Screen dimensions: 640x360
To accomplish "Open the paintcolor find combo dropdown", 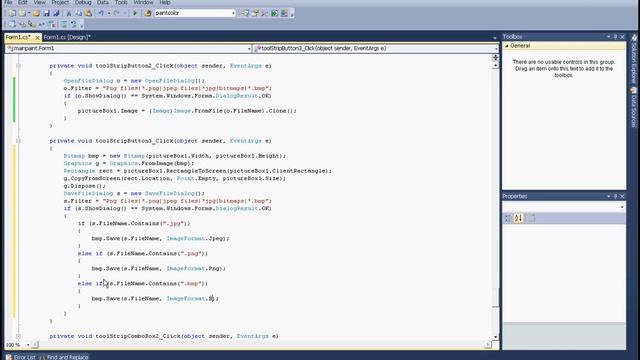I will coord(233,13).
